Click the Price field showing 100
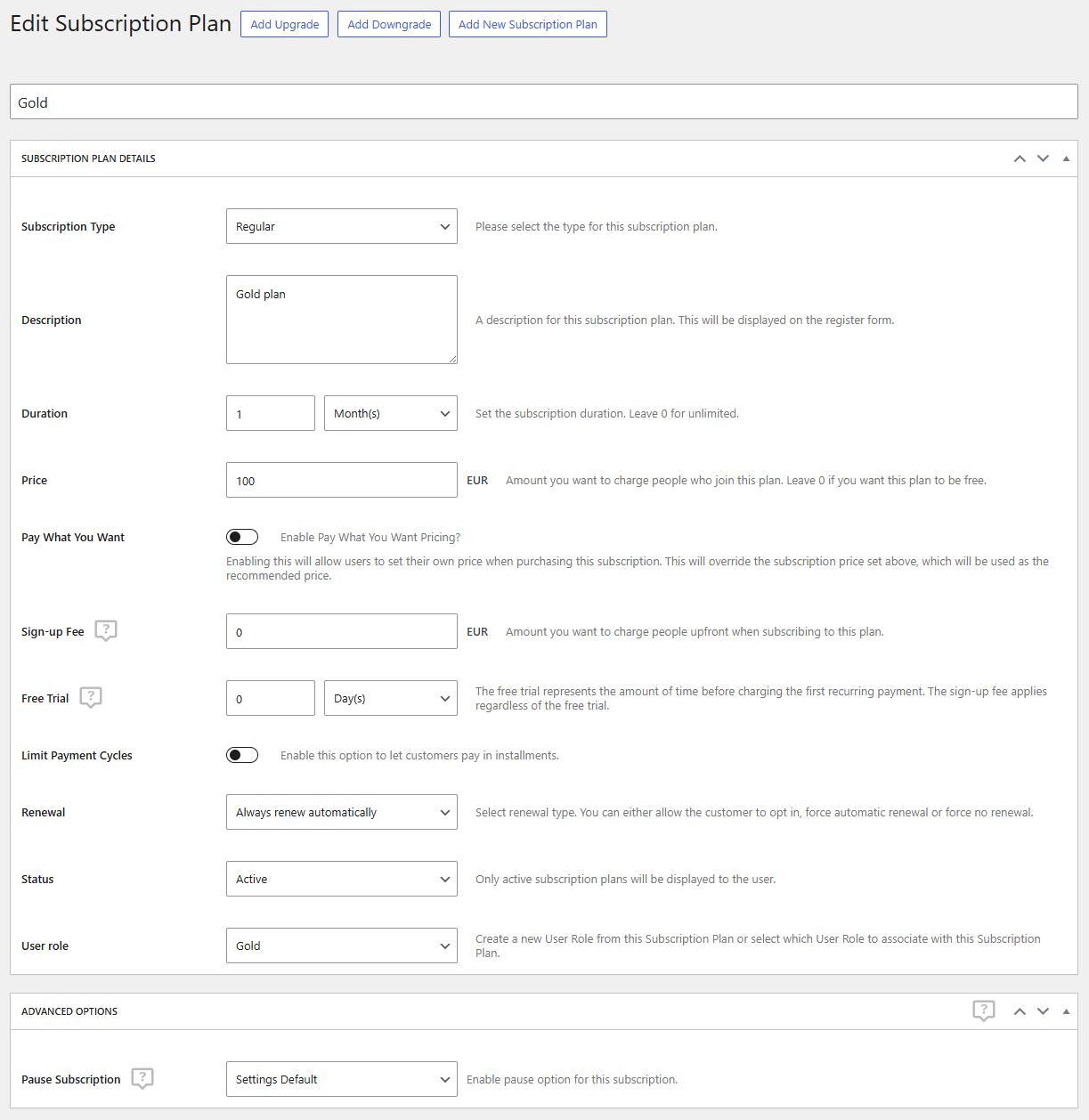Image resolution: width=1089 pixels, height=1120 pixels. pos(342,480)
